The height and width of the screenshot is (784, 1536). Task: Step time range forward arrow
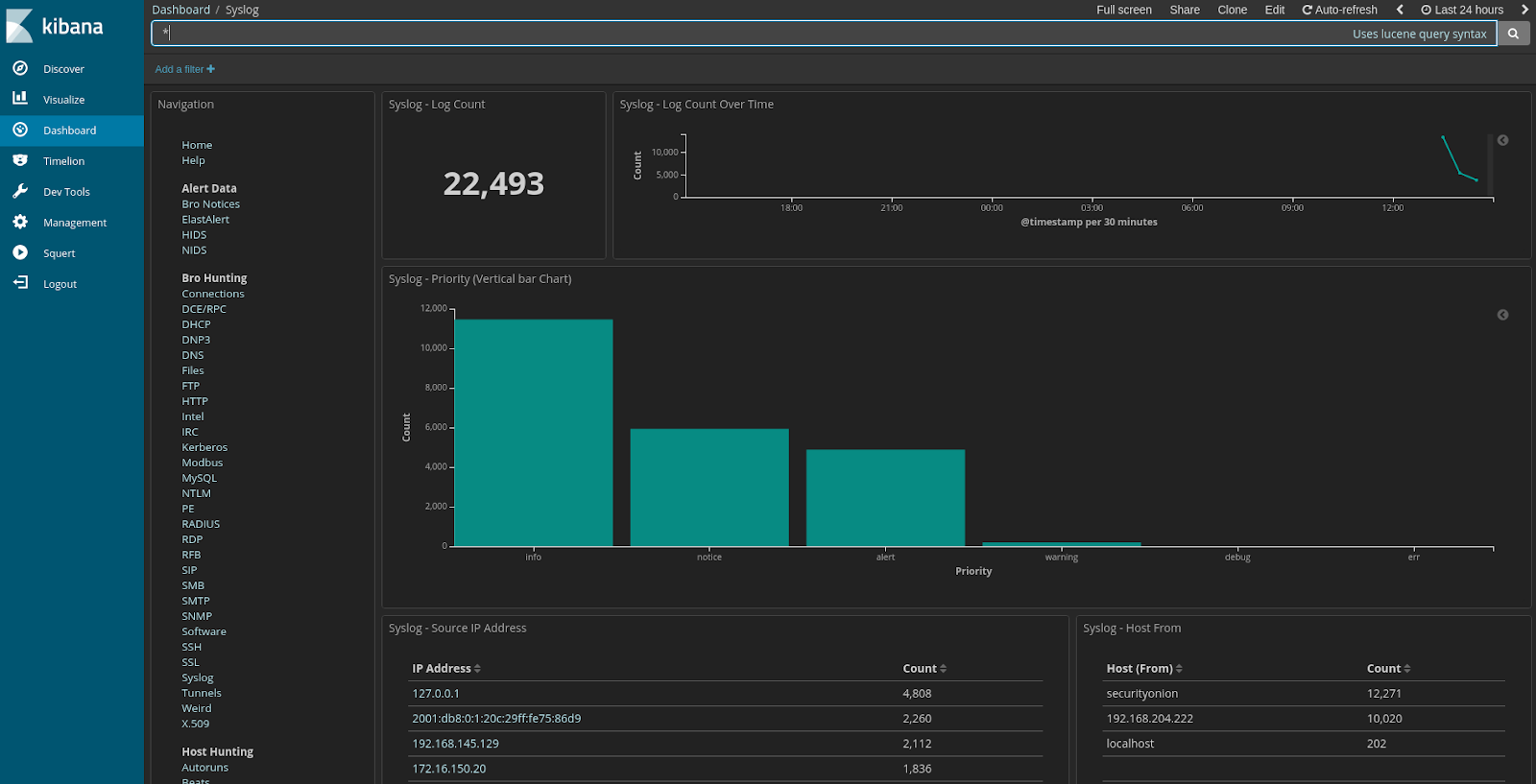point(1524,10)
